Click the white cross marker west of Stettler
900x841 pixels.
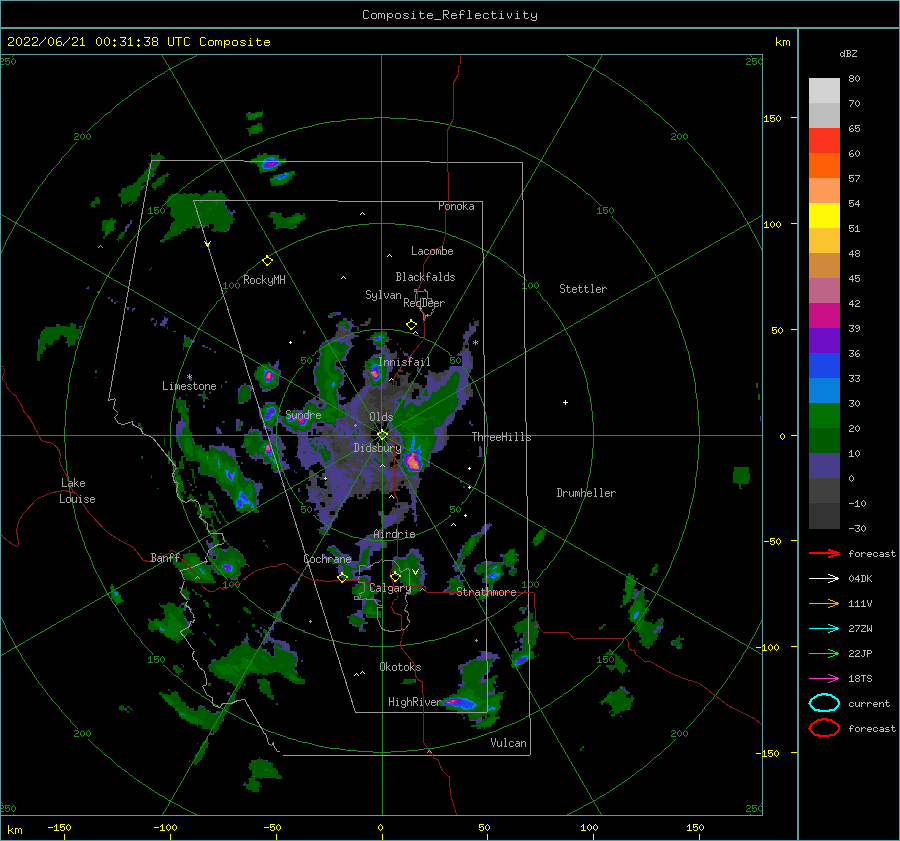pyautogui.click(x=565, y=402)
